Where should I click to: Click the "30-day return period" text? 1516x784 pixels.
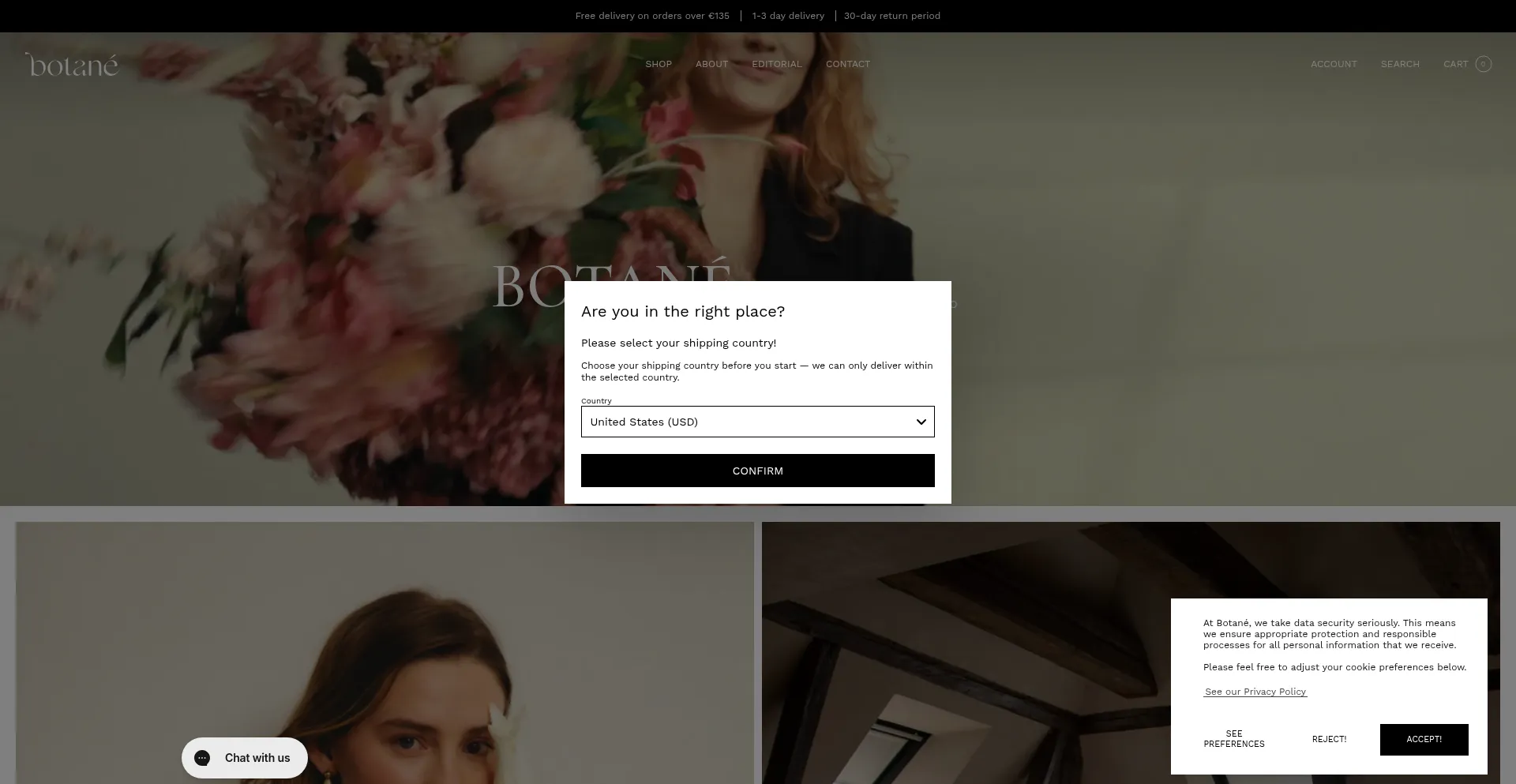[892, 16]
